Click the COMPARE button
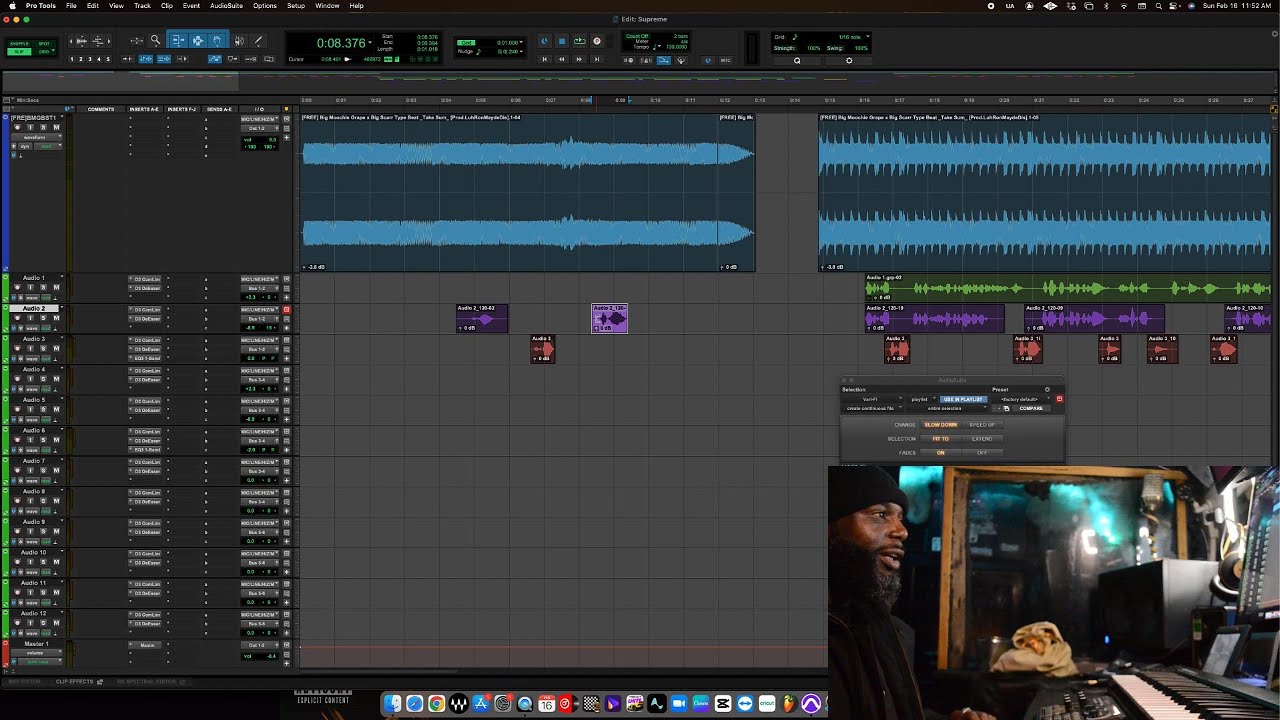The width and height of the screenshot is (1280, 720). (x=1031, y=408)
